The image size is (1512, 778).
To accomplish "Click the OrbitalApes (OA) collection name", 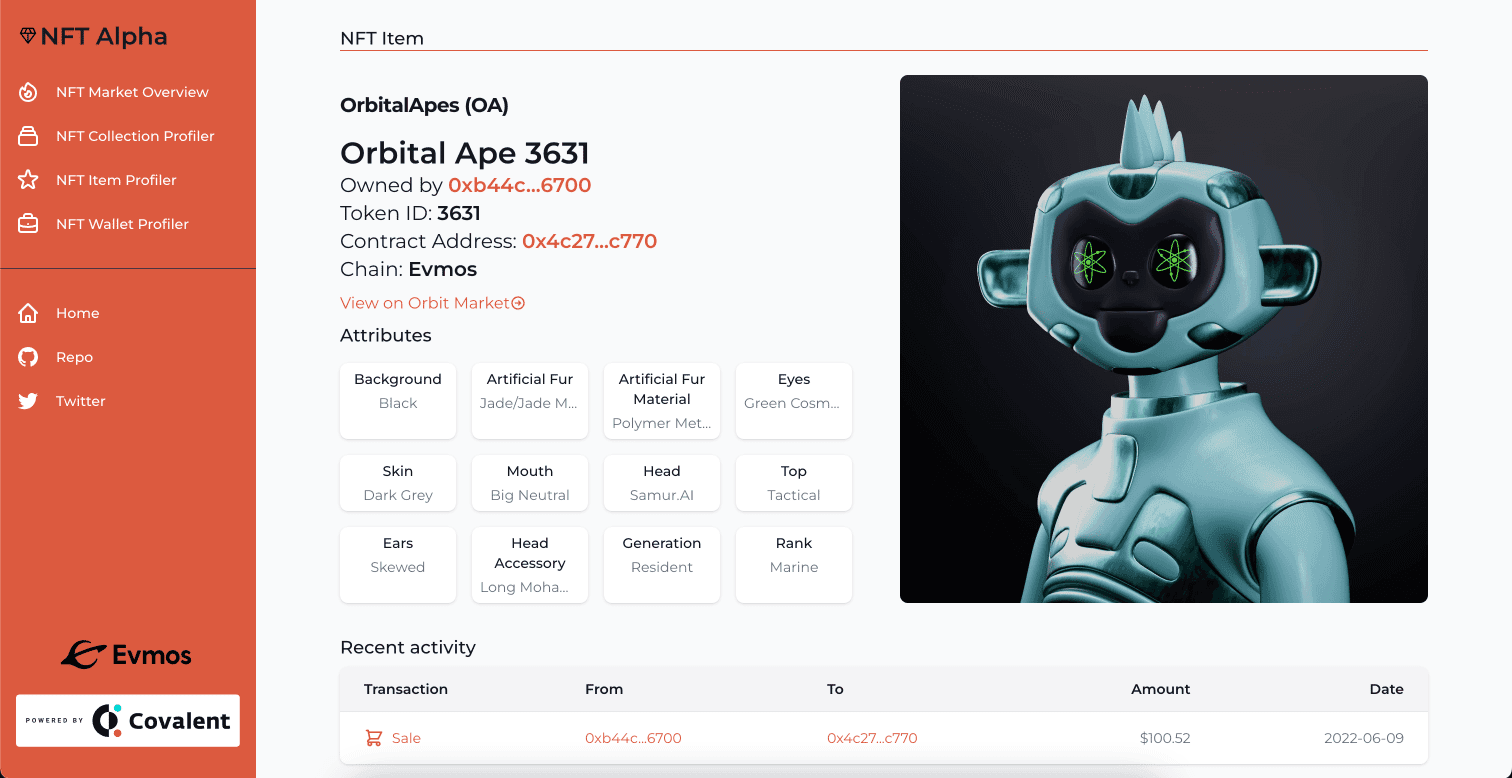I will tap(424, 105).
